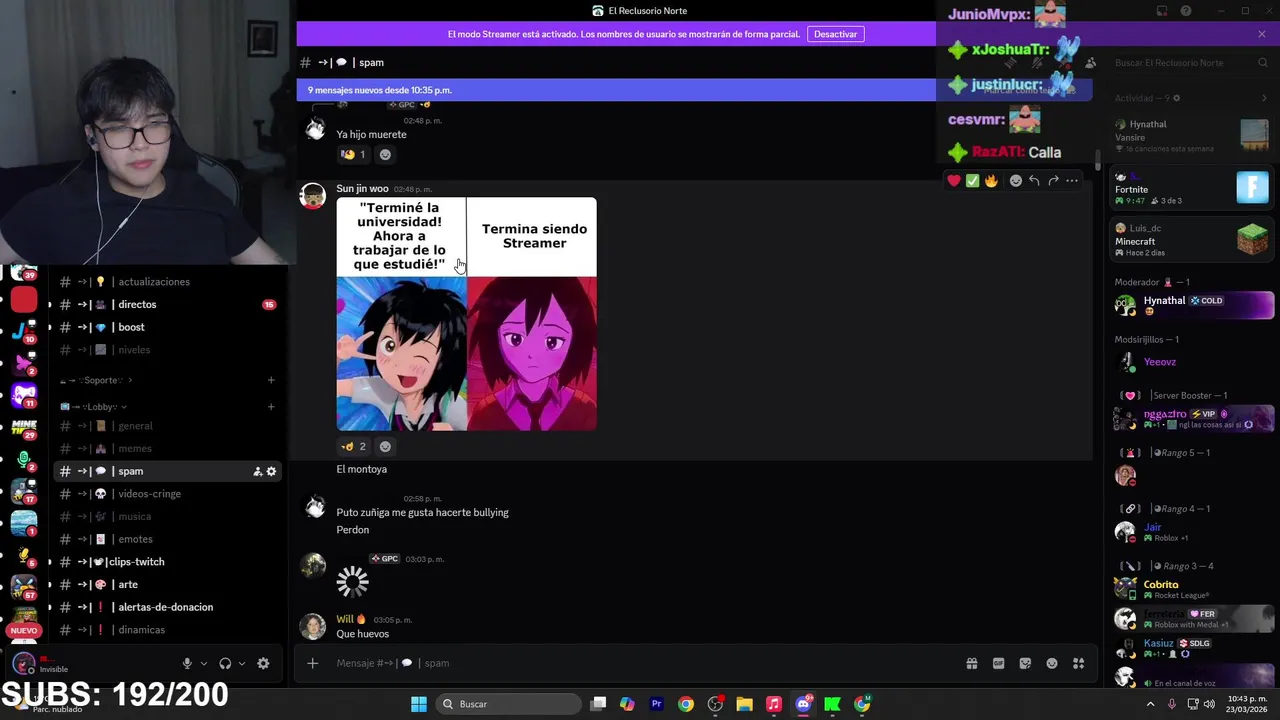The height and width of the screenshot is (720, 1280).
Task: Add reaction to Ya hijo muerete message
Action: pyautogui.click(x=385, y=154)
